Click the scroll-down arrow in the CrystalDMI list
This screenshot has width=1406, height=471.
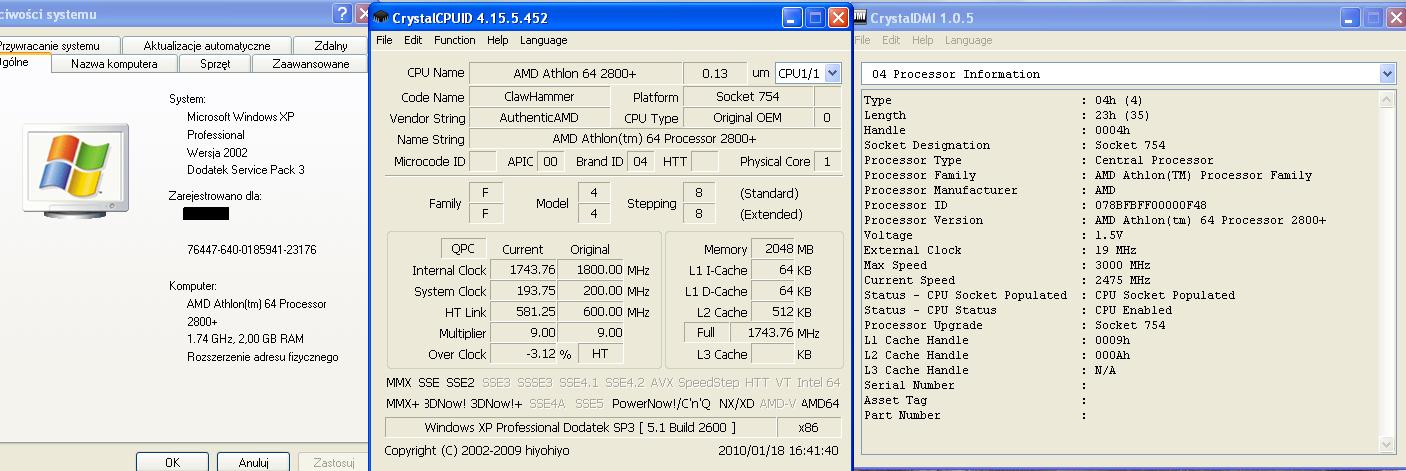(1386, 444)
